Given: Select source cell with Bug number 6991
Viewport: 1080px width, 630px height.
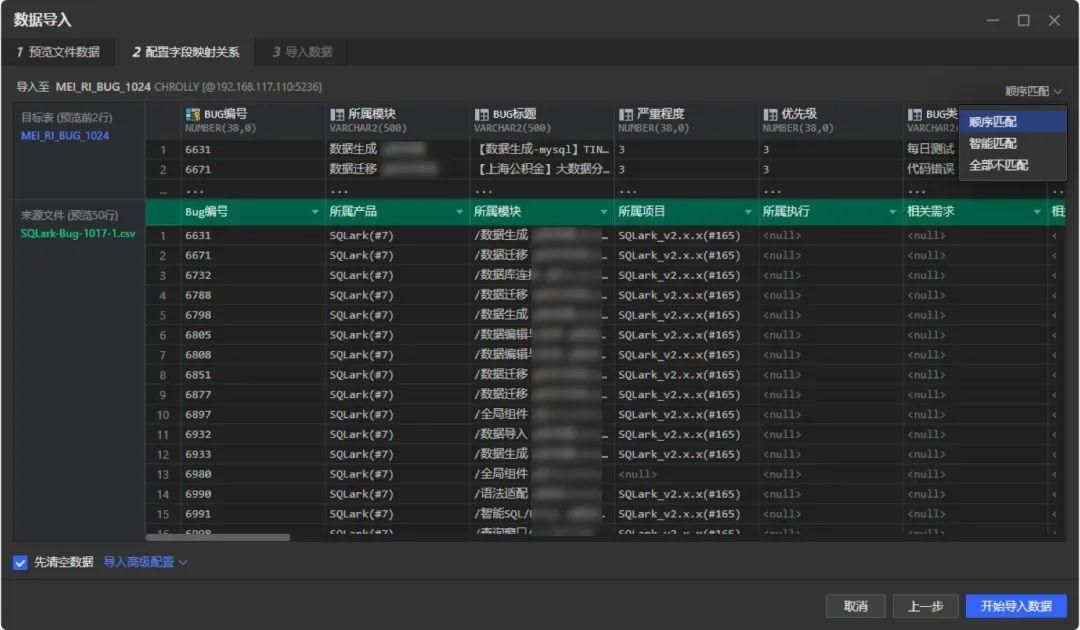Looking at the screenshot, I should (253, 514).
